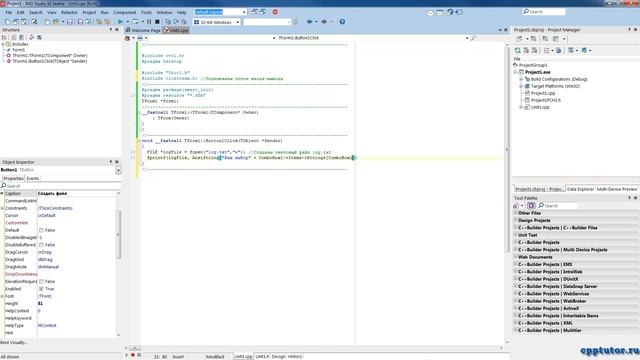Click the Structure panel sort icon

point(4,37)
